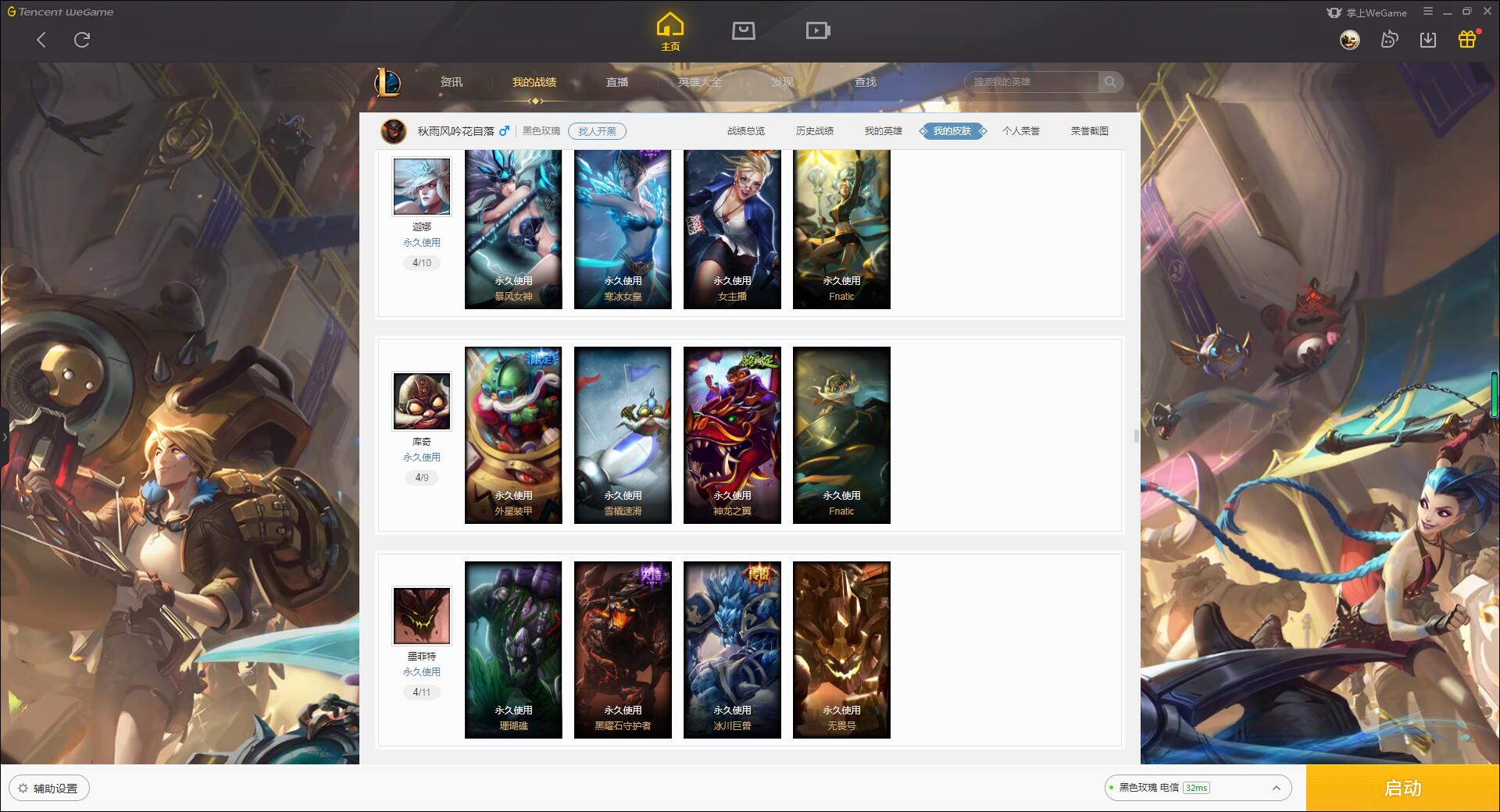Open the download manager icon
This screenshot has height=812, width=1500.
coord(1428,40)
